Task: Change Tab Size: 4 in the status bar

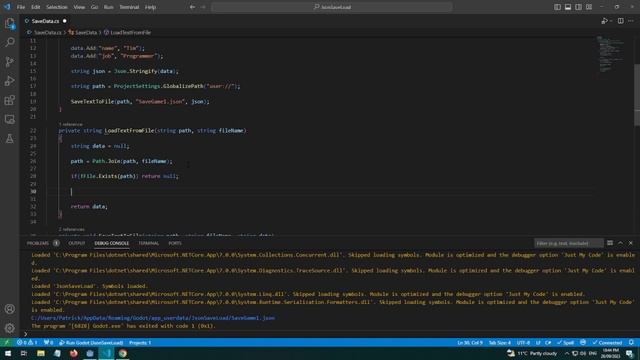Action: click(500, 342)
